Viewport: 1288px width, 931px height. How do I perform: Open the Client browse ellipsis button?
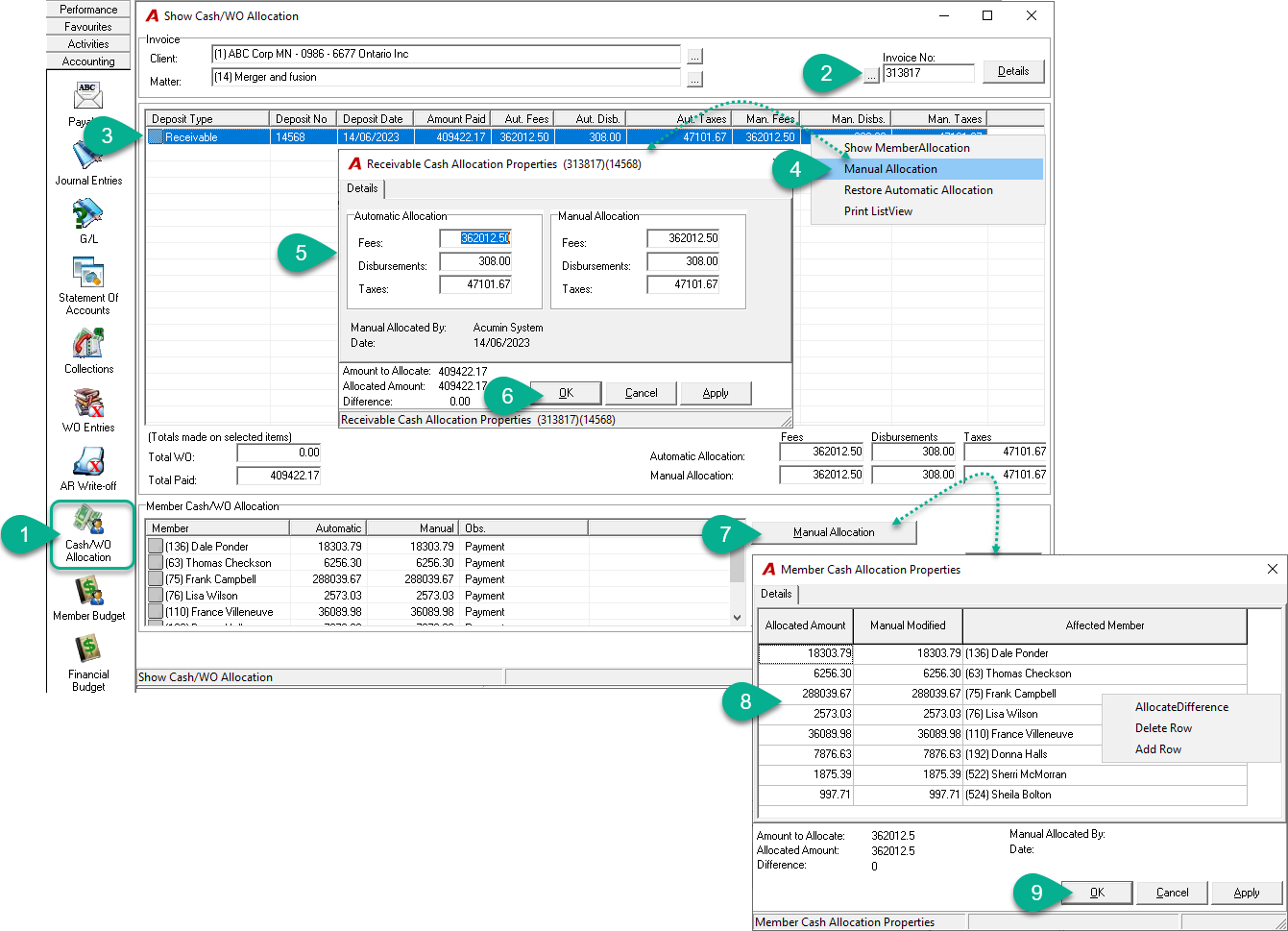[695, 56]
